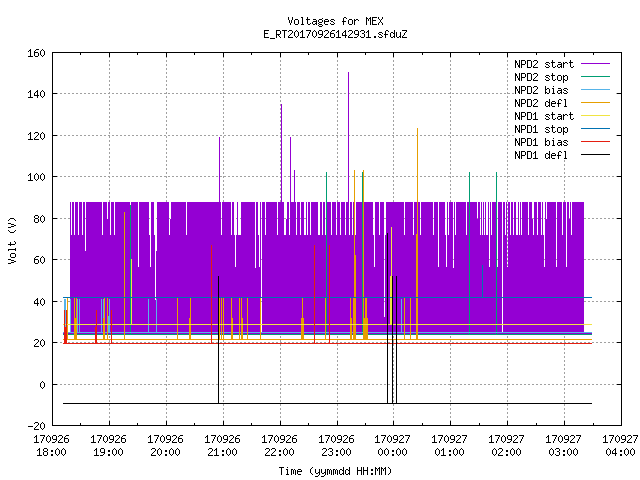Click the NPD2 stop legend label
This screenshot has width=640, height=480.
pyautogui.click(x=541, y=77)
